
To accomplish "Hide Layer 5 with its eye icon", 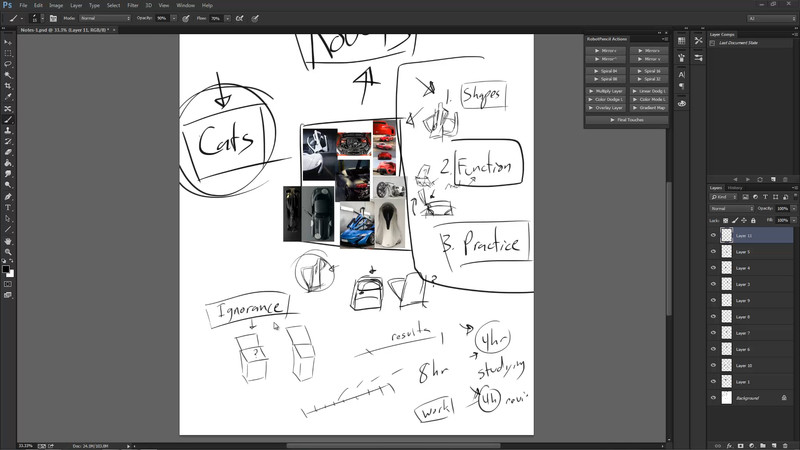I will pos(713,252).
